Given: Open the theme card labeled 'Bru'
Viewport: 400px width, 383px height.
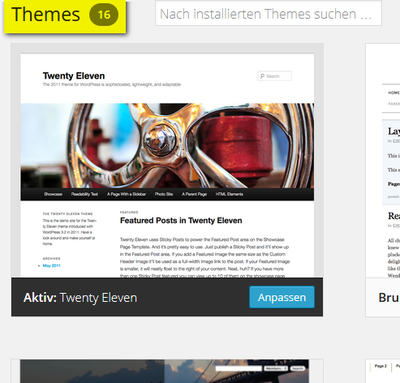Looking at the screenshot, I should (x=383, y=180).
